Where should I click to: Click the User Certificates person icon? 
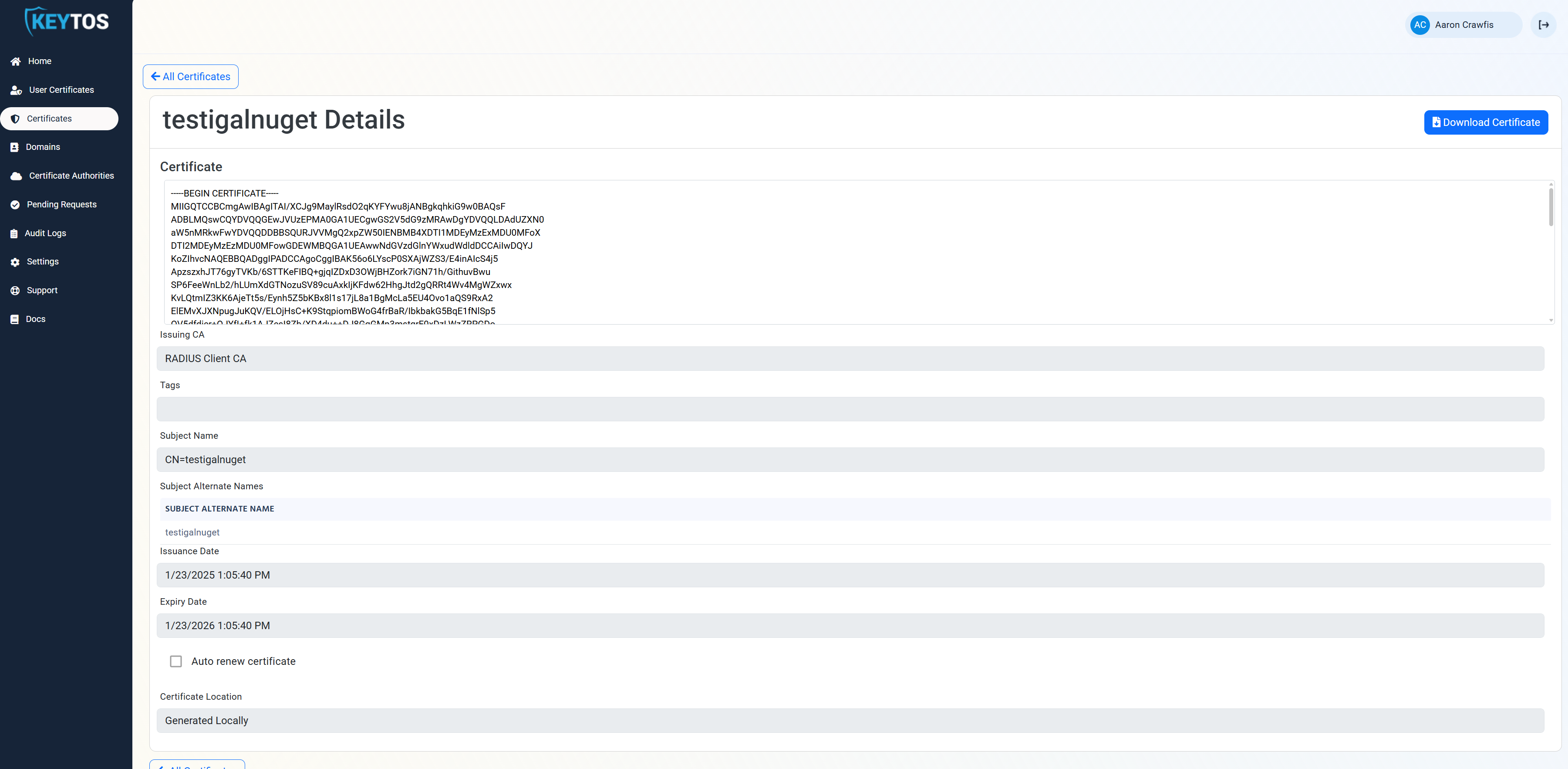[17, 90]
